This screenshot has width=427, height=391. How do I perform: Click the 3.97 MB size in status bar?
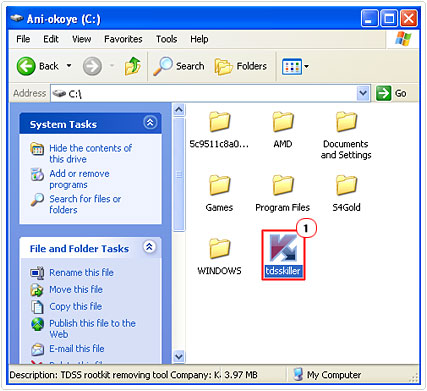coord(241,375)
